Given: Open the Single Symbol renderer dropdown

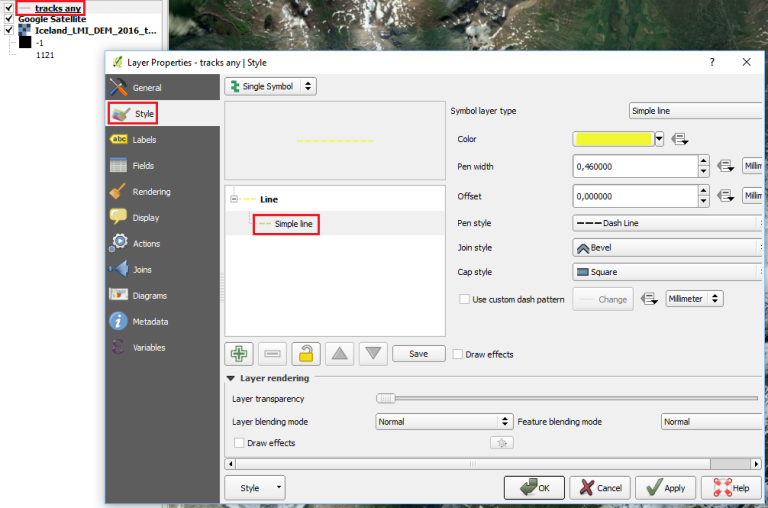Looking at the screenshot, I should point(270,87).
